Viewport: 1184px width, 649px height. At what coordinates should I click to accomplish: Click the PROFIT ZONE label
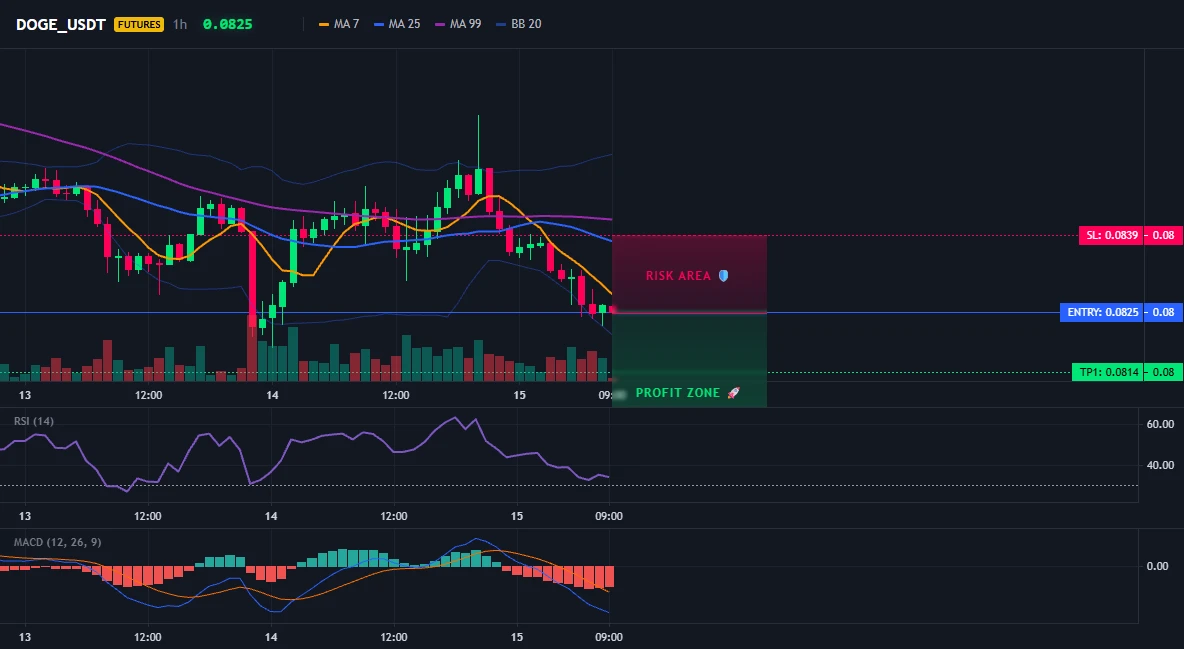coord(678,393)
